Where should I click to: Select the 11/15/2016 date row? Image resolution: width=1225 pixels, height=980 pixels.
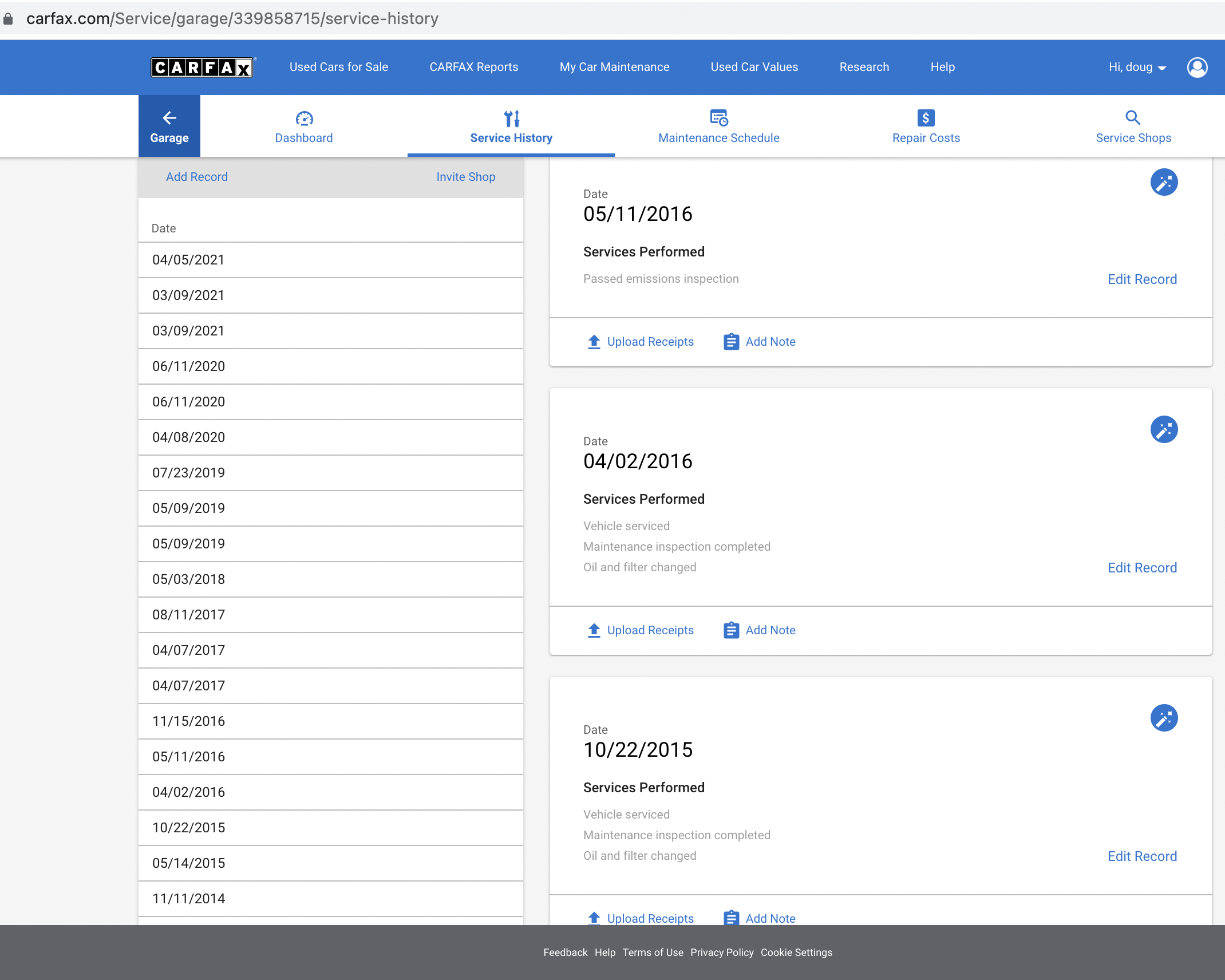click(x=331, y=721)
